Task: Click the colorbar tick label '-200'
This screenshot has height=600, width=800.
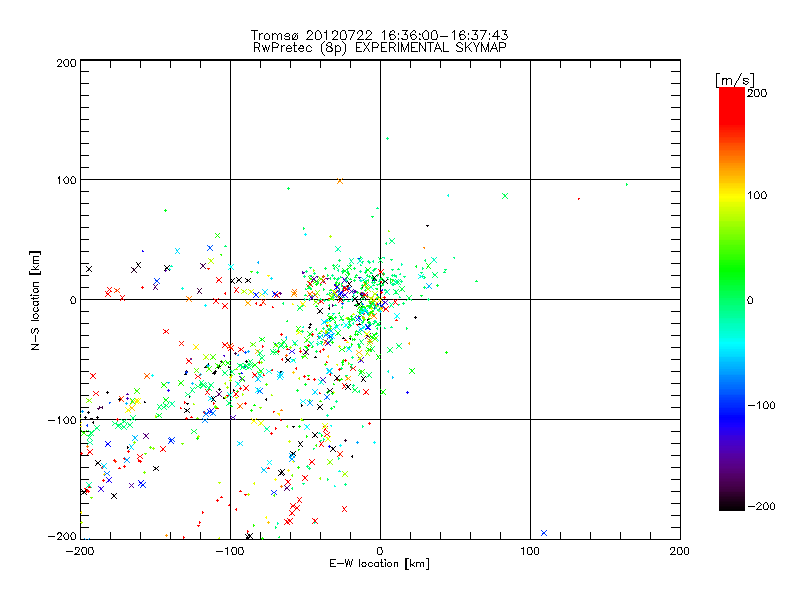Action: (x=761, y=506)
